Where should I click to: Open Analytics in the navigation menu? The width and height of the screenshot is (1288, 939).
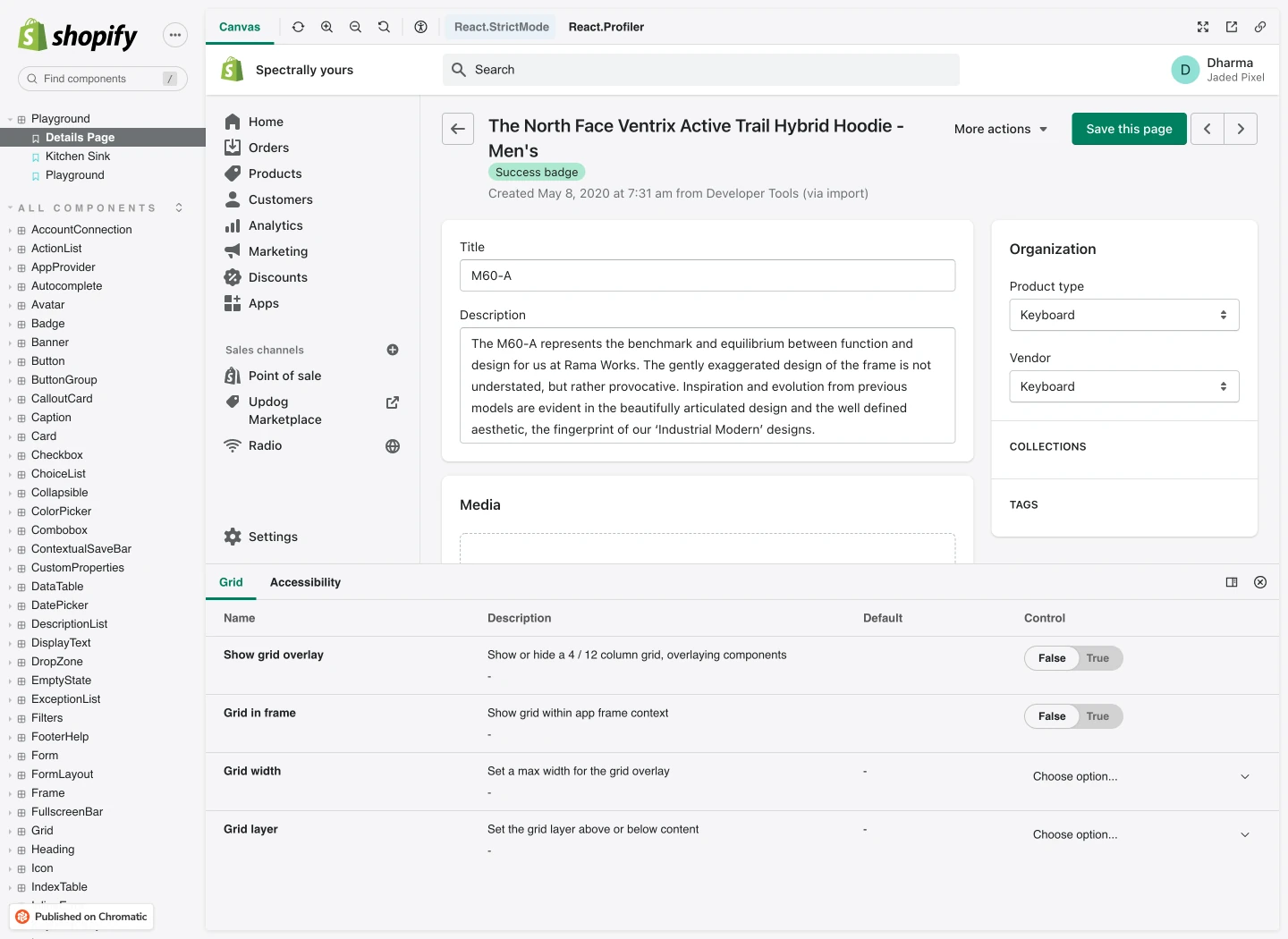coord(275,225)
